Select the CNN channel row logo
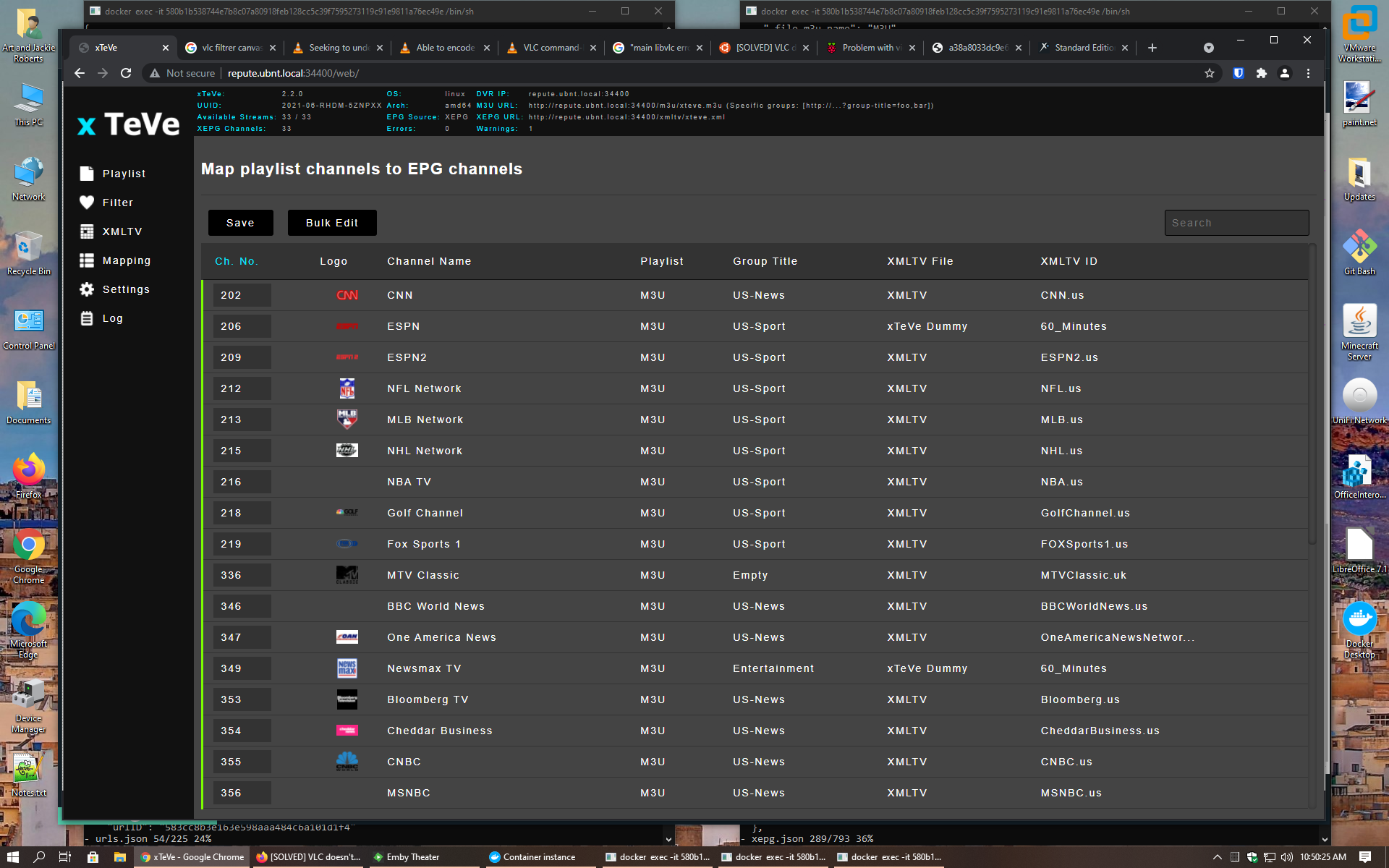Image resolution: width=1389 pixels, height=868 pixels. point(347,295)
